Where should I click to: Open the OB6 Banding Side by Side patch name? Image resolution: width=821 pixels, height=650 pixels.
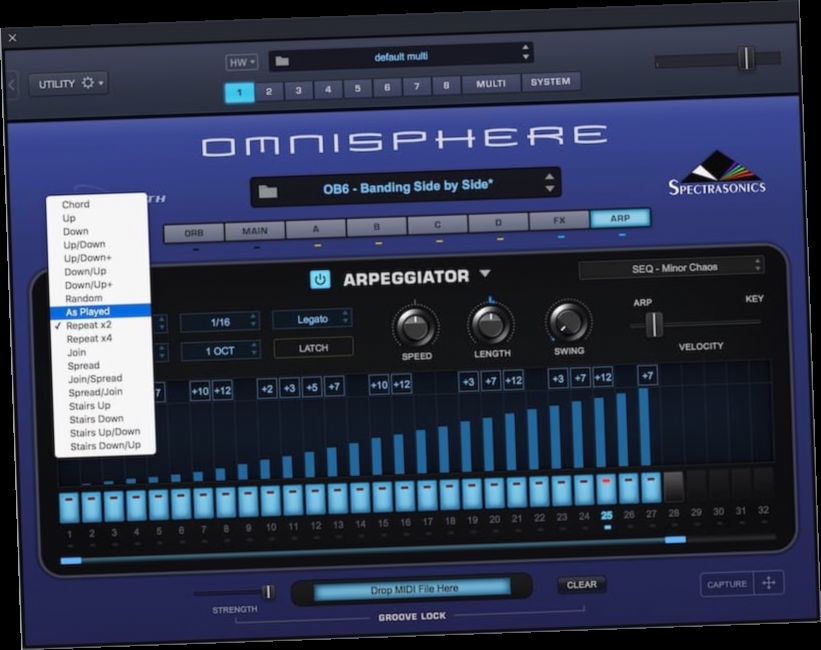pos(407,187)
